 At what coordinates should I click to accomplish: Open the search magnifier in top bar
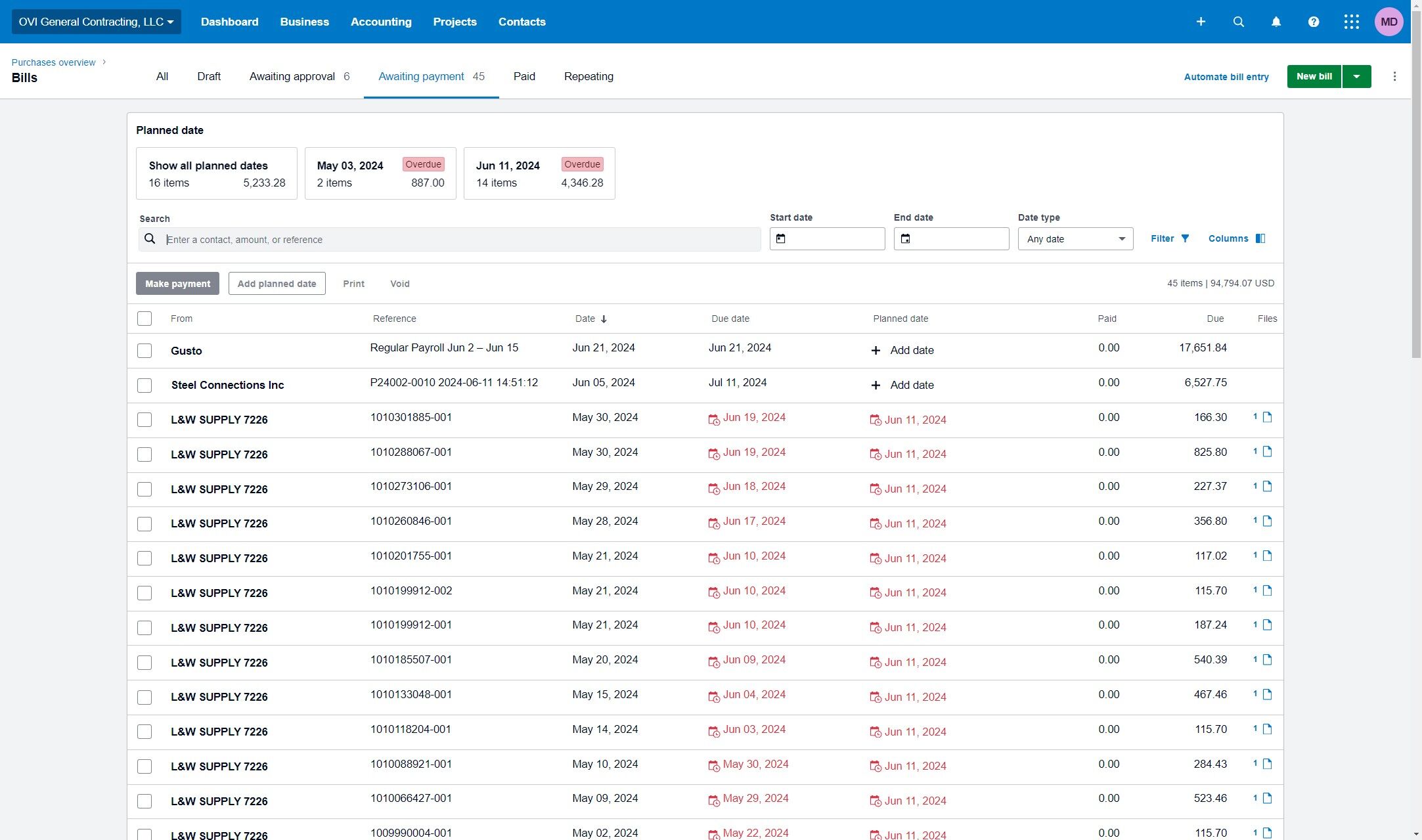pos(1238,22)
